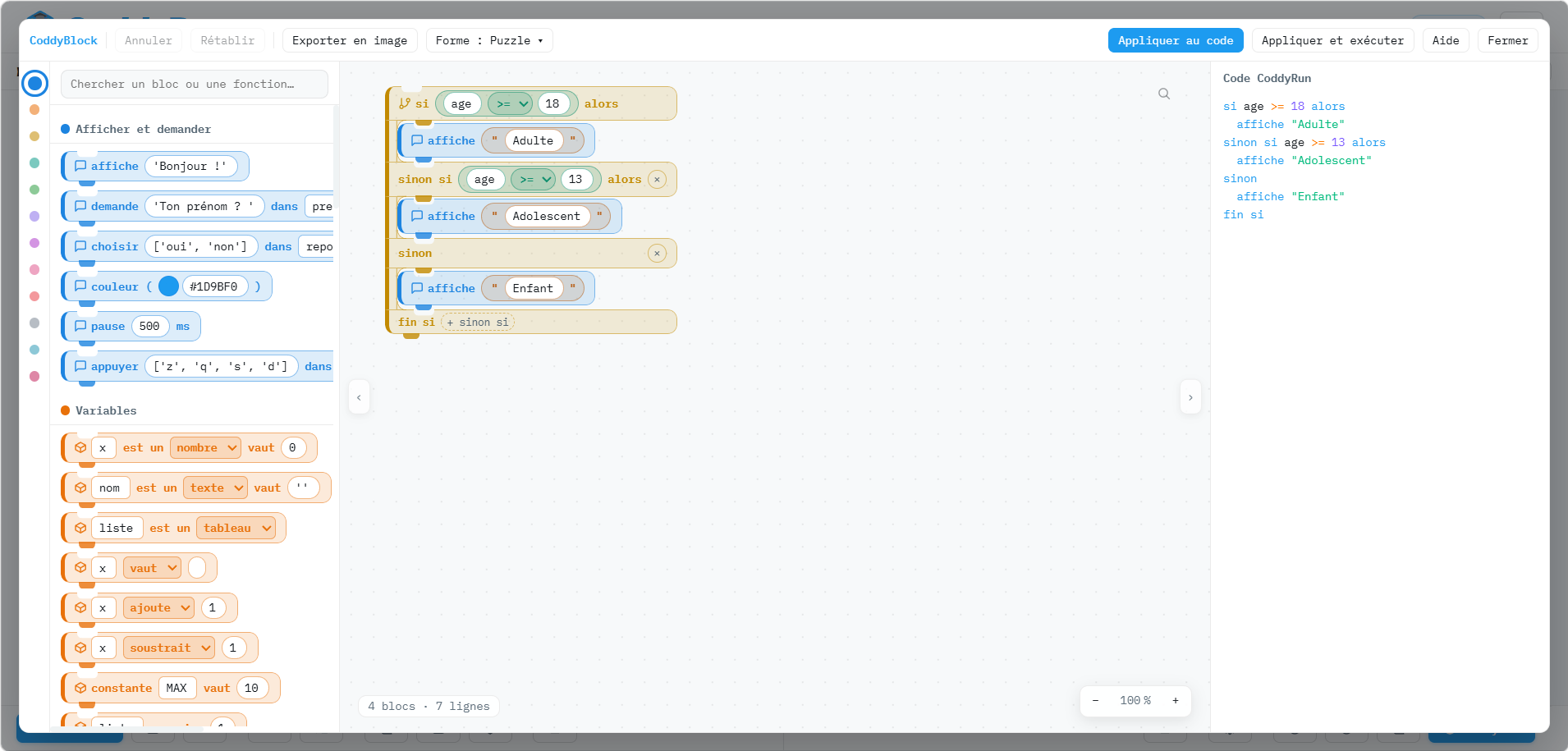Focus the 'Chercher un bloc ou une fonction' search field
This screenshot has height=751, width=1568.
click(195, 84)
